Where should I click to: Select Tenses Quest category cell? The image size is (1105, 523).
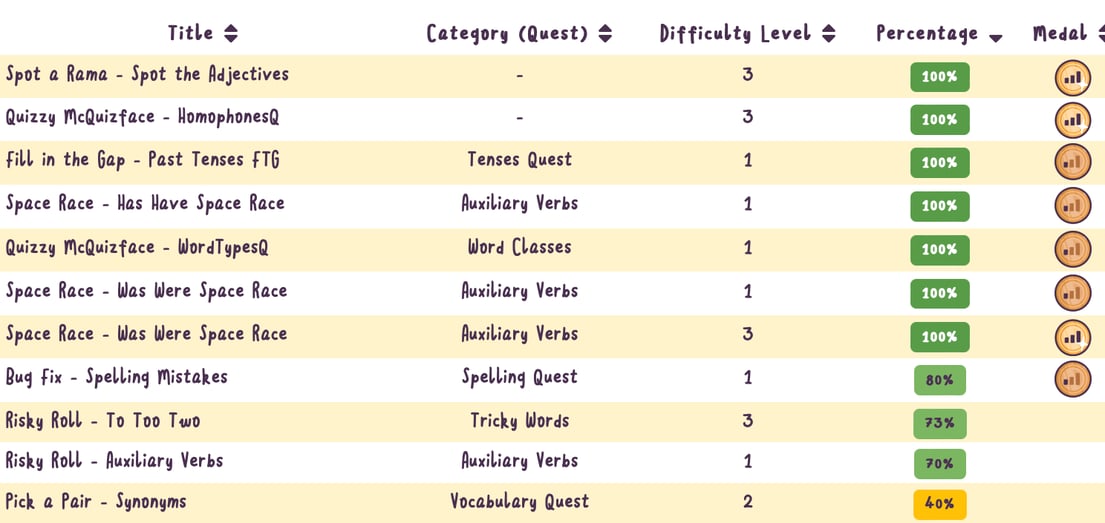point(519,159)
